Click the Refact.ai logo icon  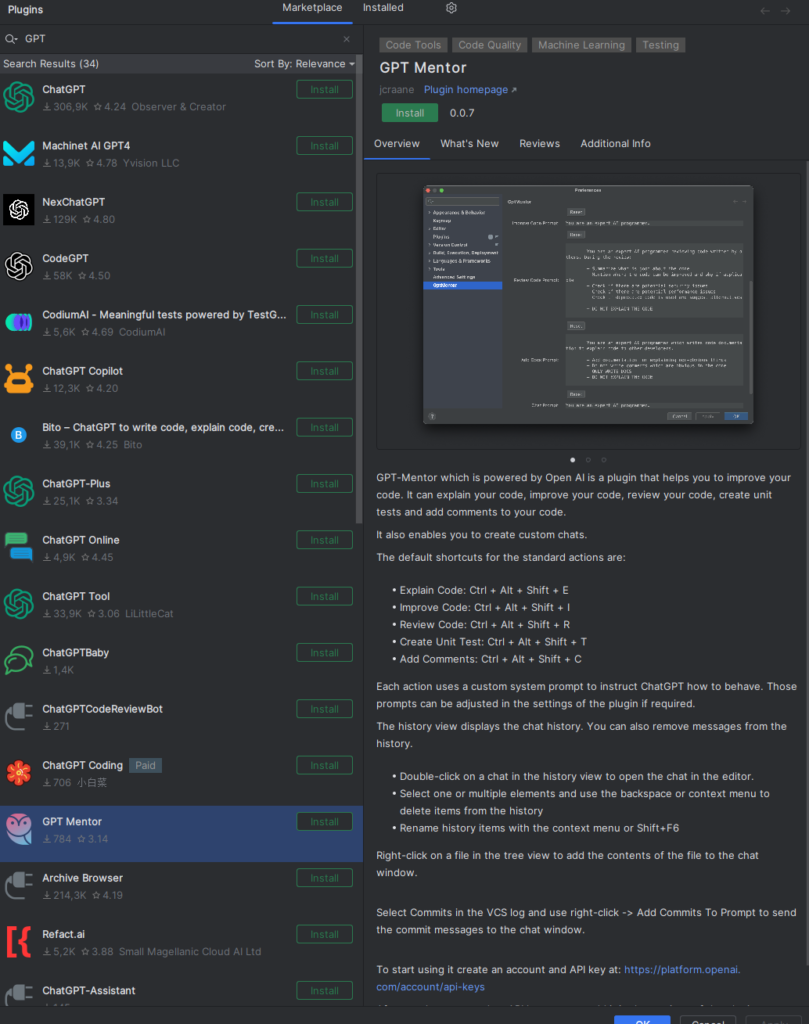click(x=18, y=941)
